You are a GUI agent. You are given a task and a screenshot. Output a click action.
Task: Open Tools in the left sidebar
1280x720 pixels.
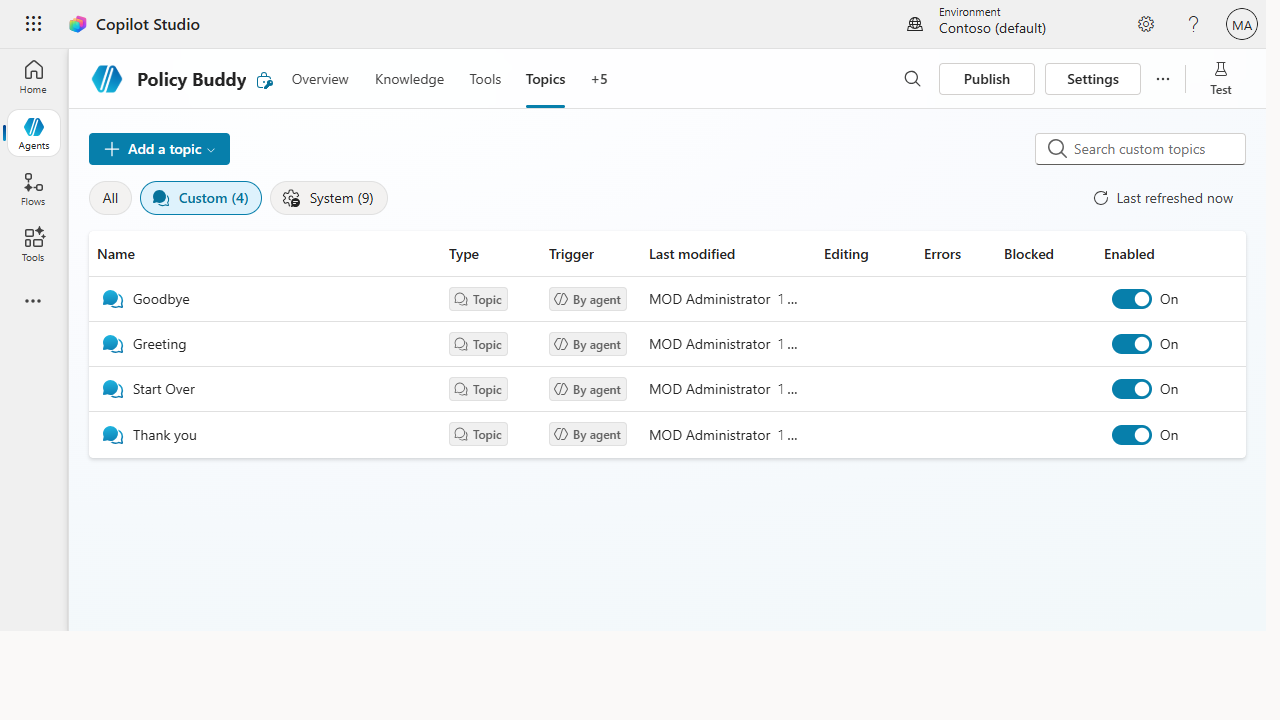click(x=33, y=245)
